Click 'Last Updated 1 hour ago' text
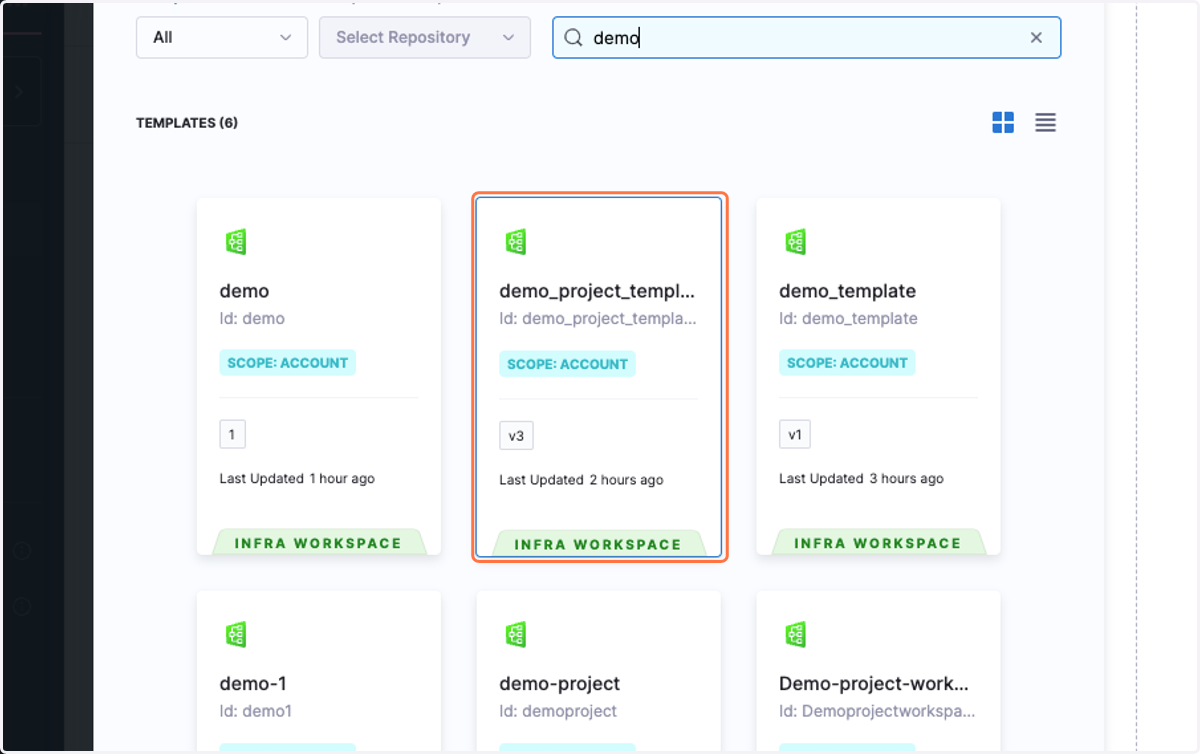 (x=297, y=479)
